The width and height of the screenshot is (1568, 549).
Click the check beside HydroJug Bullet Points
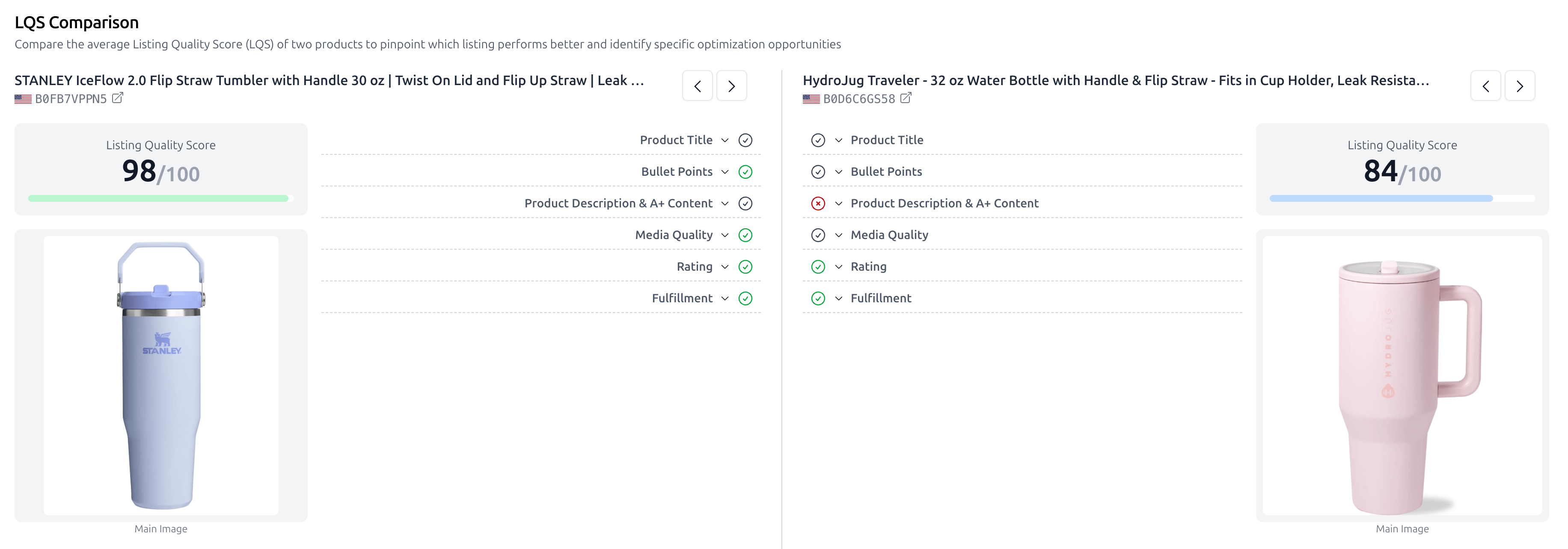pyautogui.click(x=818, y=171)
